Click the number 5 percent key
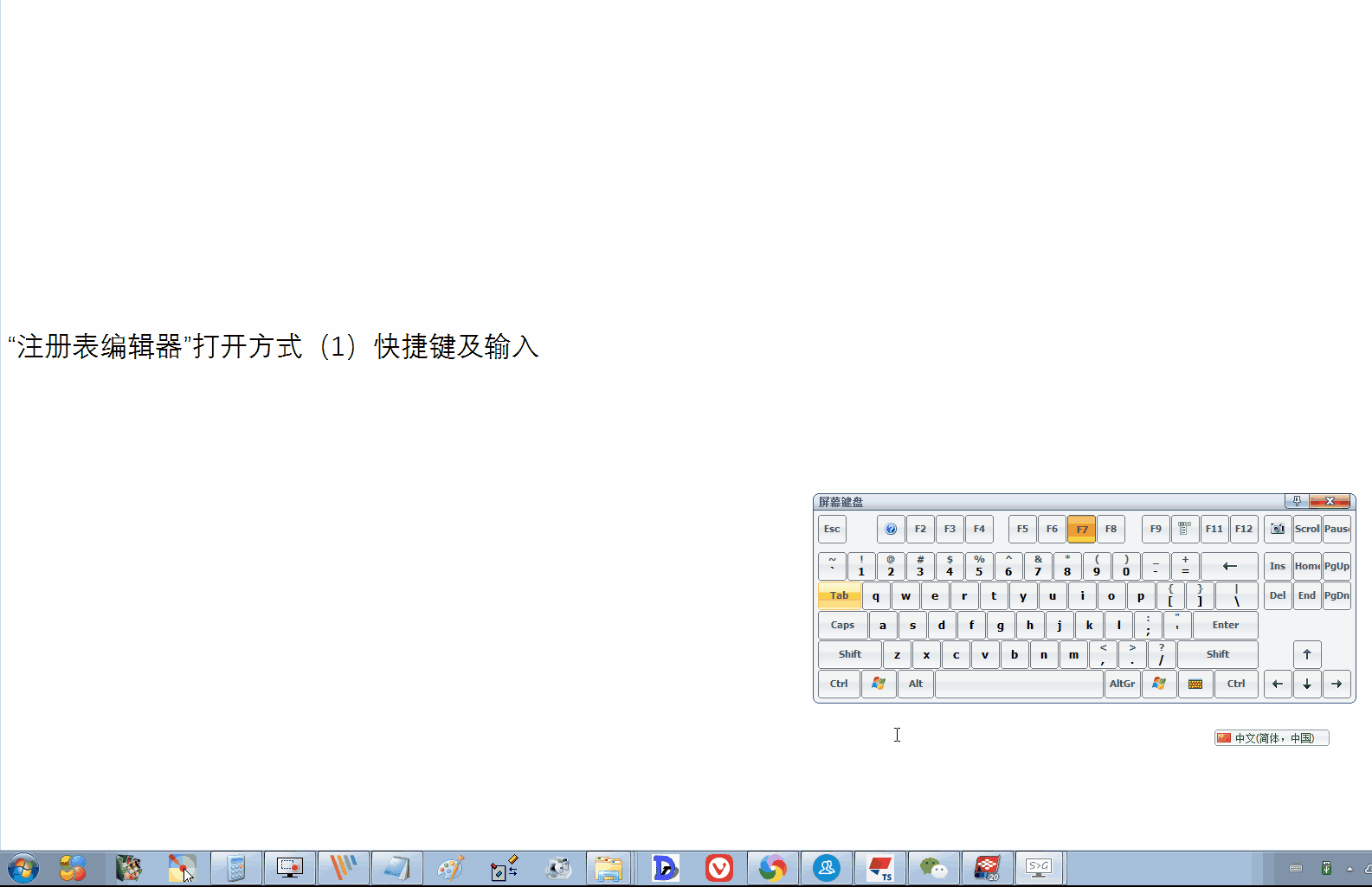The image size is (1372, 887). [x=979, y=567]
